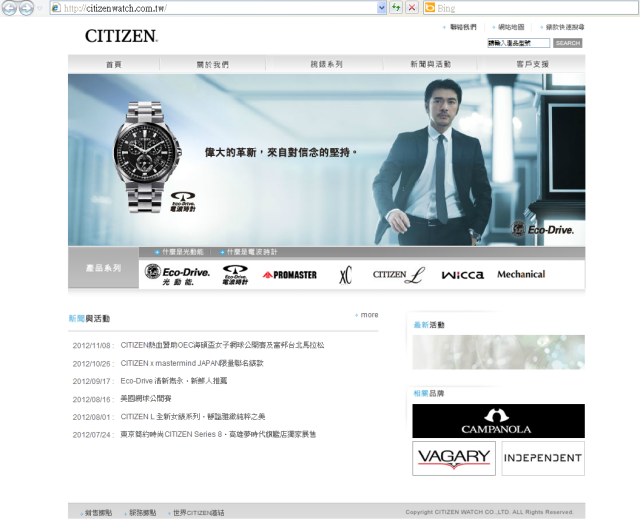Click the Bing search provider icon
This screenshot has width=640, height=526.
point(430,8)
